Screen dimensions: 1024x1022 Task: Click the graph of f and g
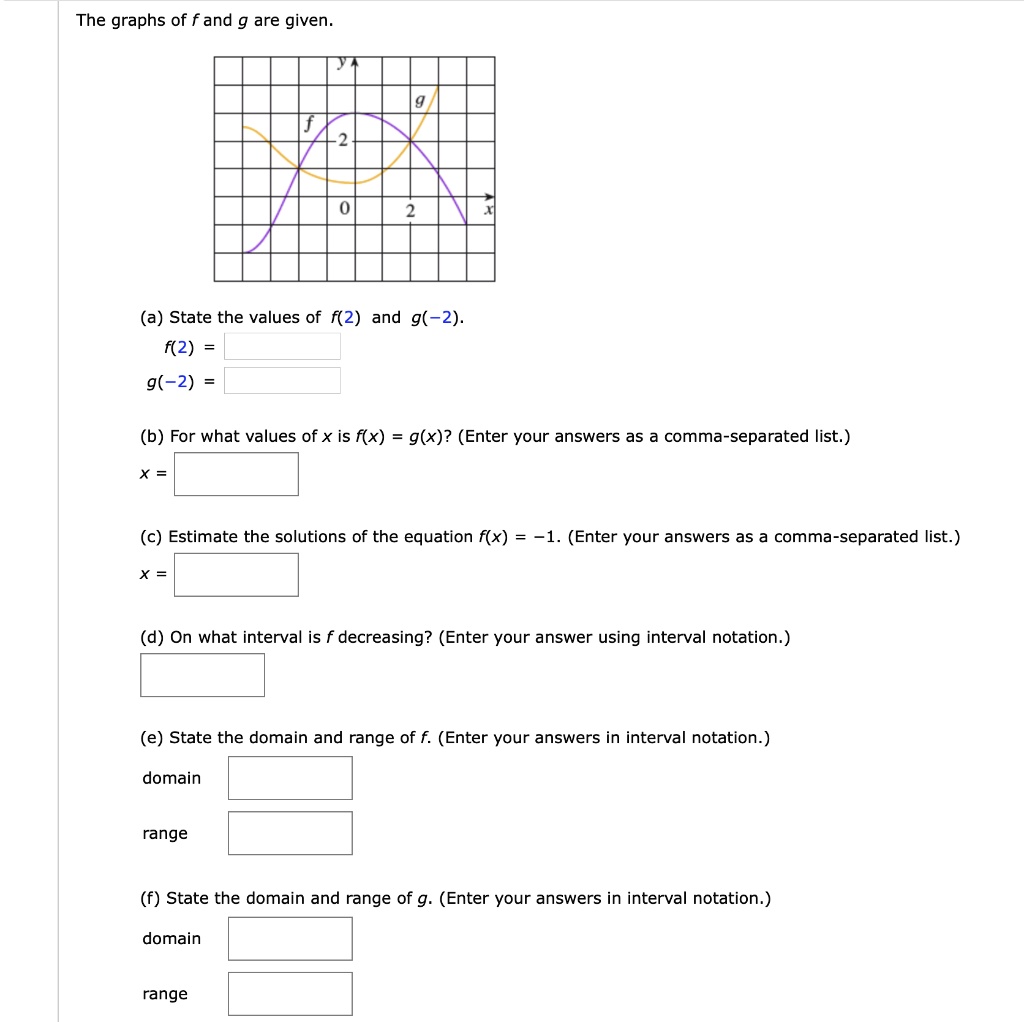tap(356, 167)
